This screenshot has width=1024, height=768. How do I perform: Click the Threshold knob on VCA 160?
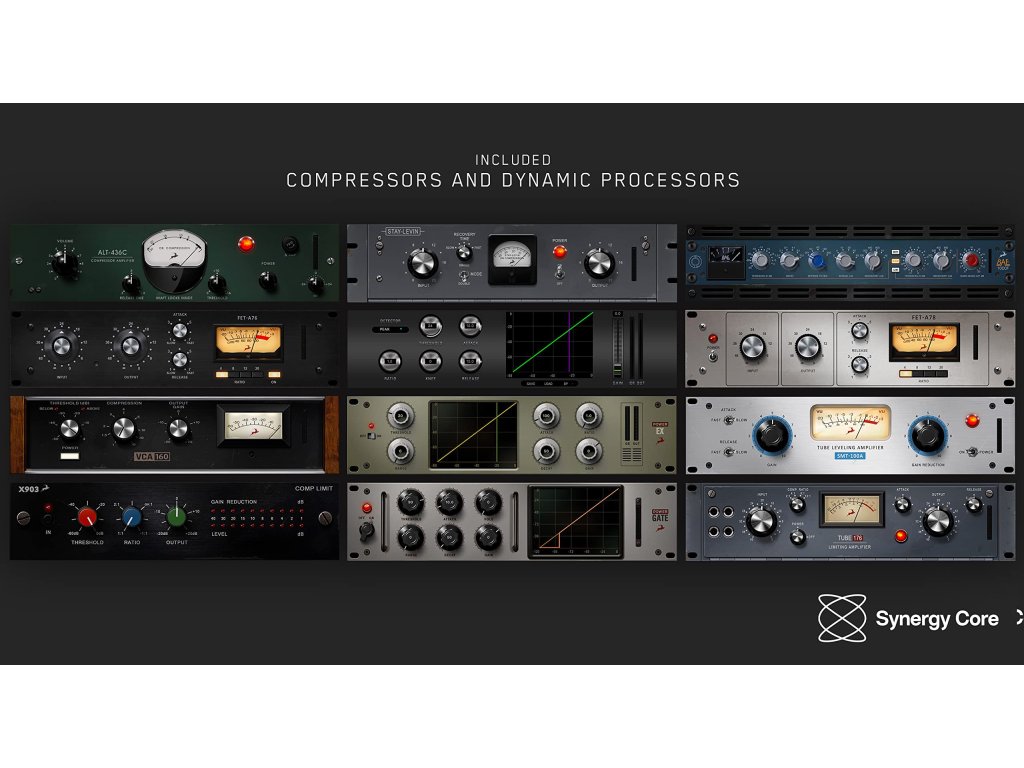69,428
